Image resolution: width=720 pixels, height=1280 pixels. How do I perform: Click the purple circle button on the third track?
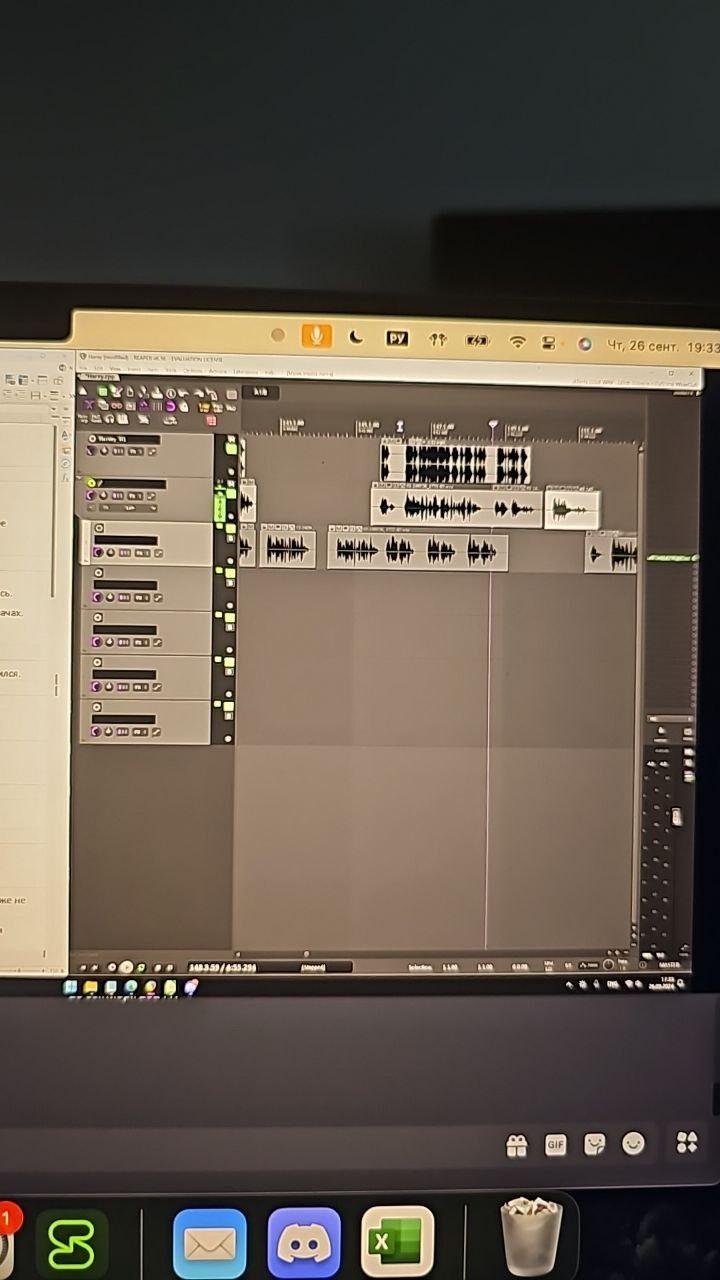(x=98, y=552)
